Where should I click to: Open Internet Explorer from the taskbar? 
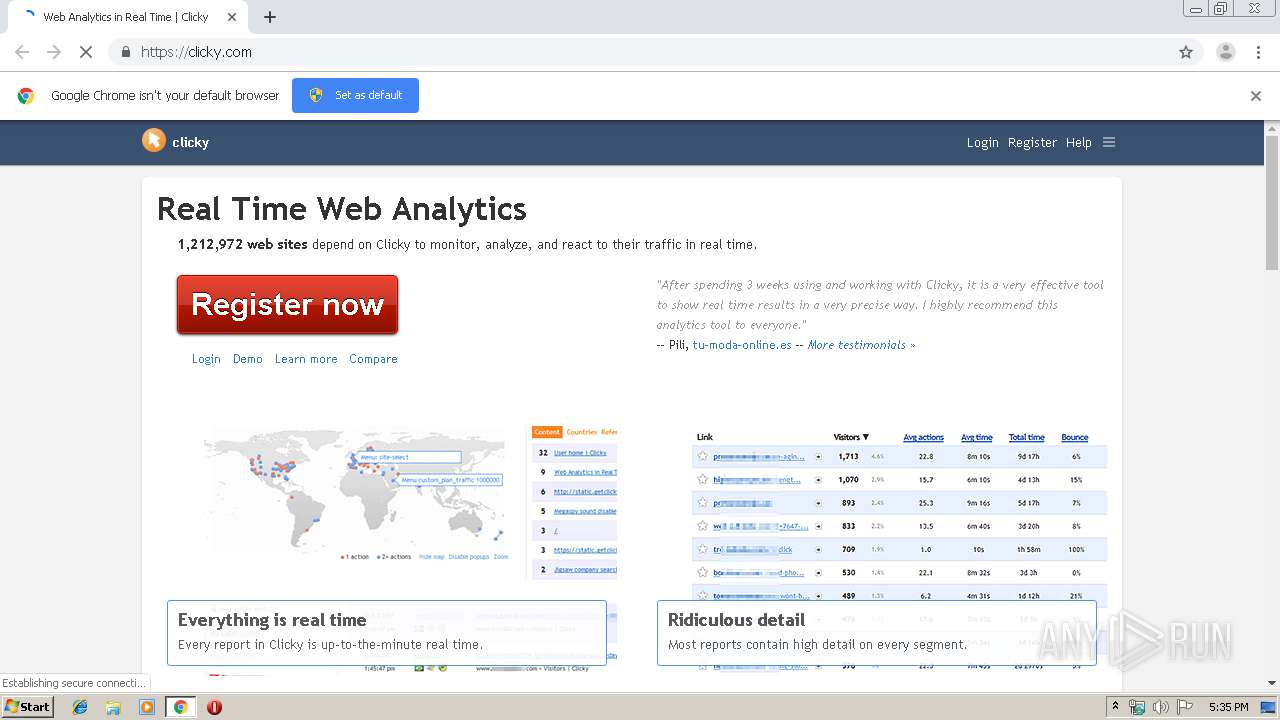coord(80,707)
